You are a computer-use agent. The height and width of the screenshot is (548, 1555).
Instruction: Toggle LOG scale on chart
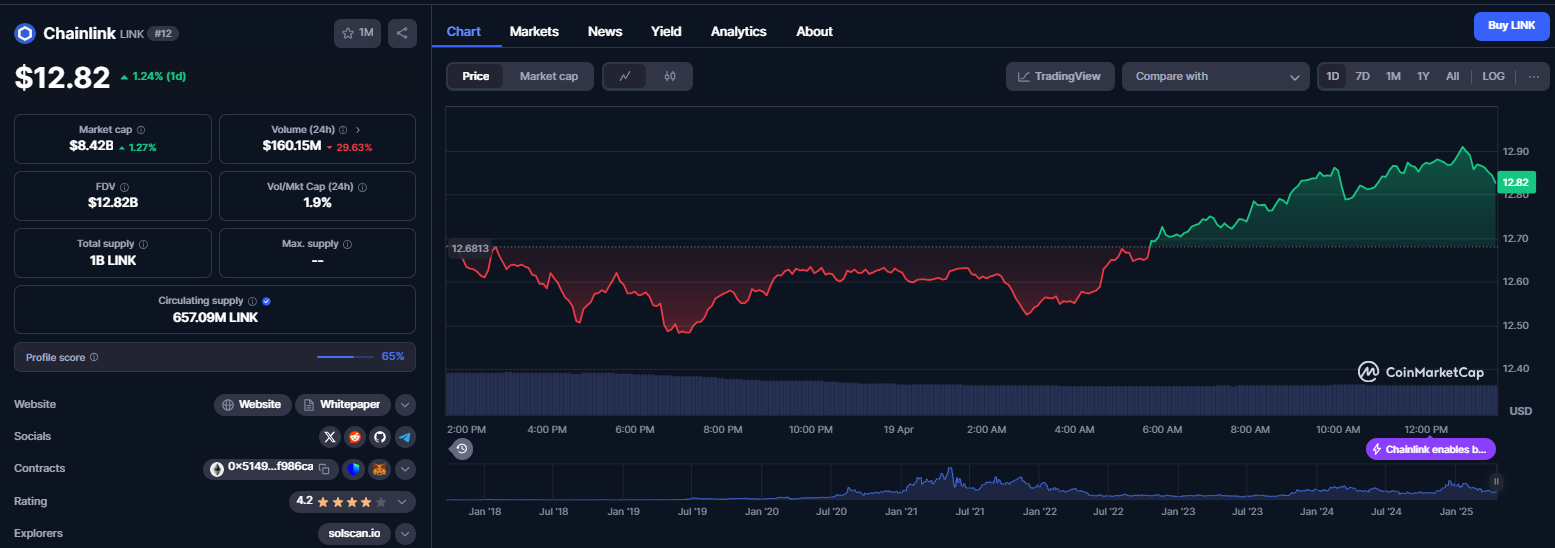click(x=1493, y=76)
